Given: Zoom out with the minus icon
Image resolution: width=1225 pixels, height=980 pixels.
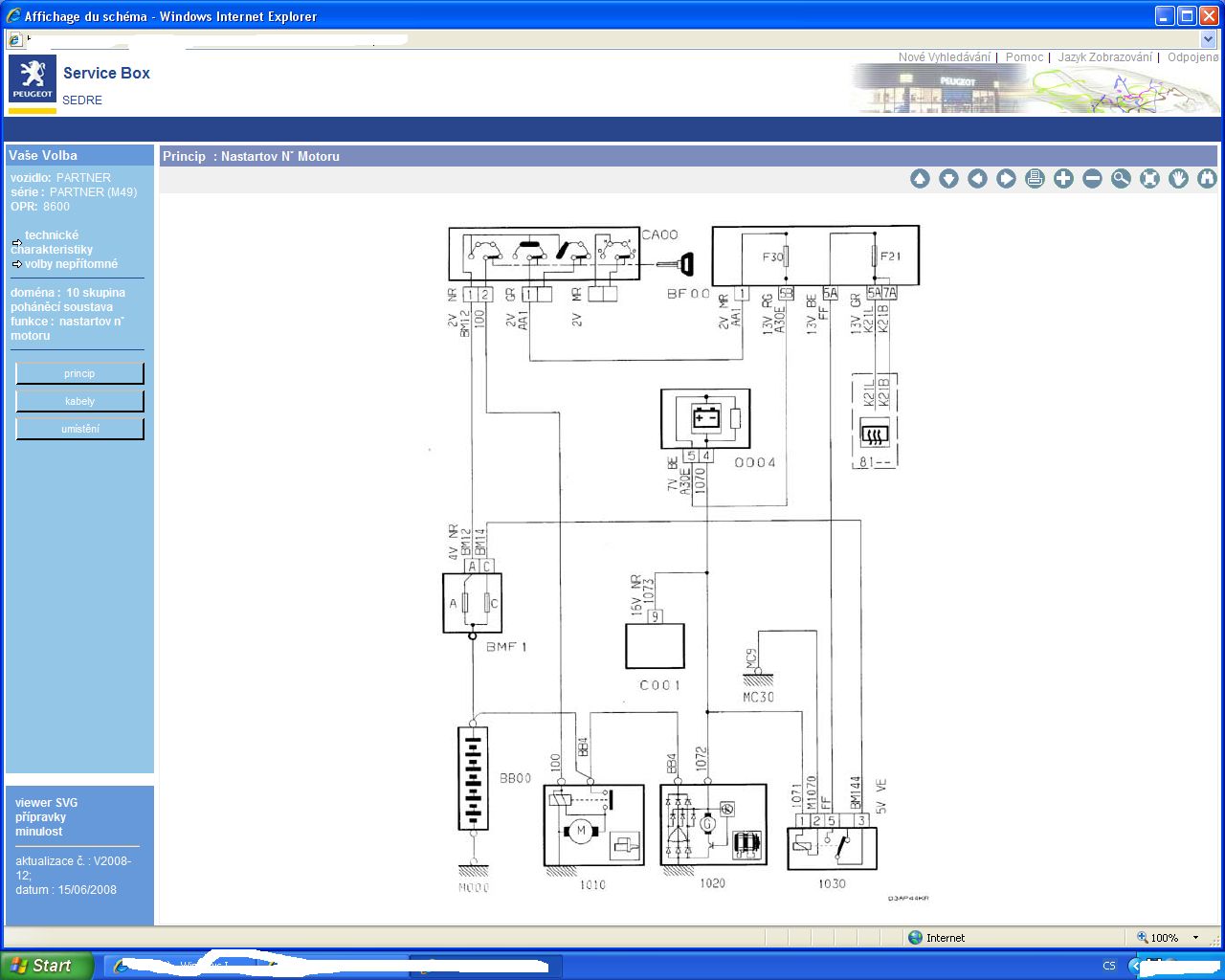Looking at the screenshot, I should tap(1092, 179).
